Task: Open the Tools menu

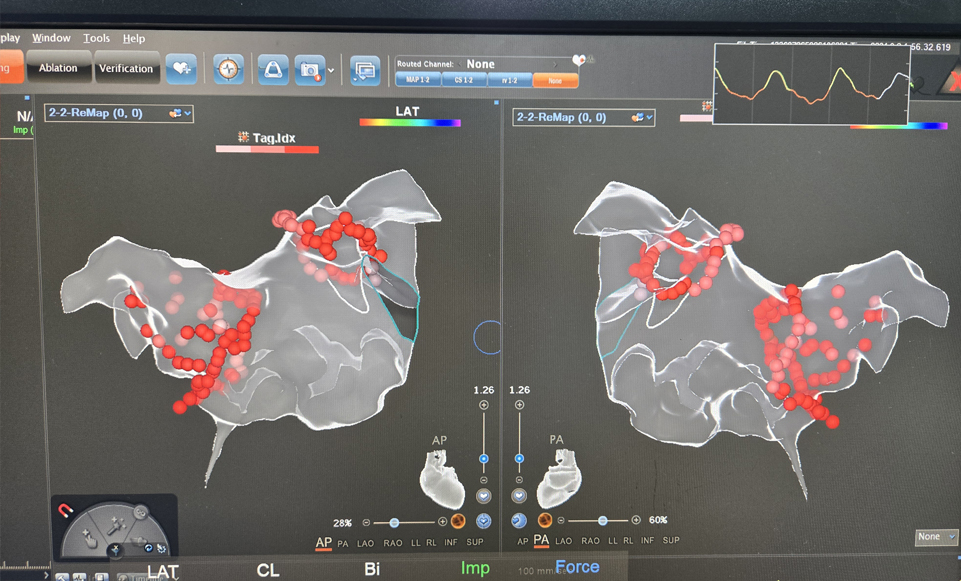Action: (x=97, y=38)
